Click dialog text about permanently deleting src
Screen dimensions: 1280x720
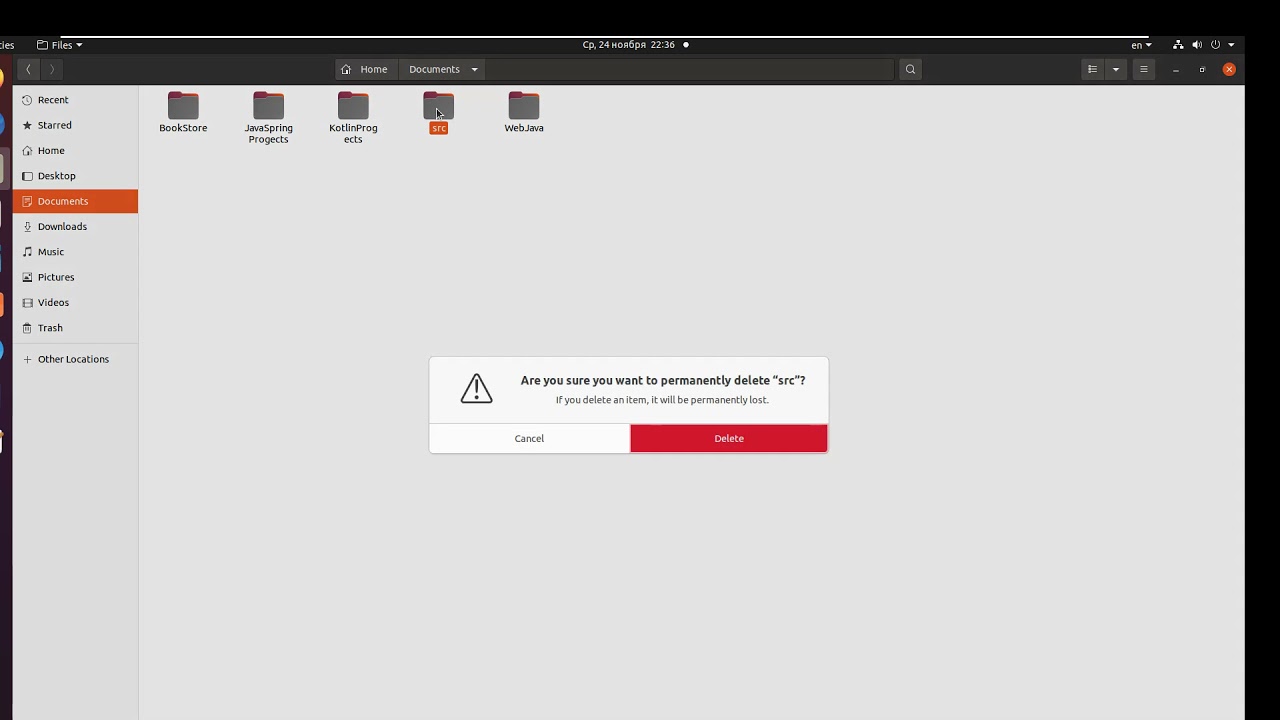point(663,380)
